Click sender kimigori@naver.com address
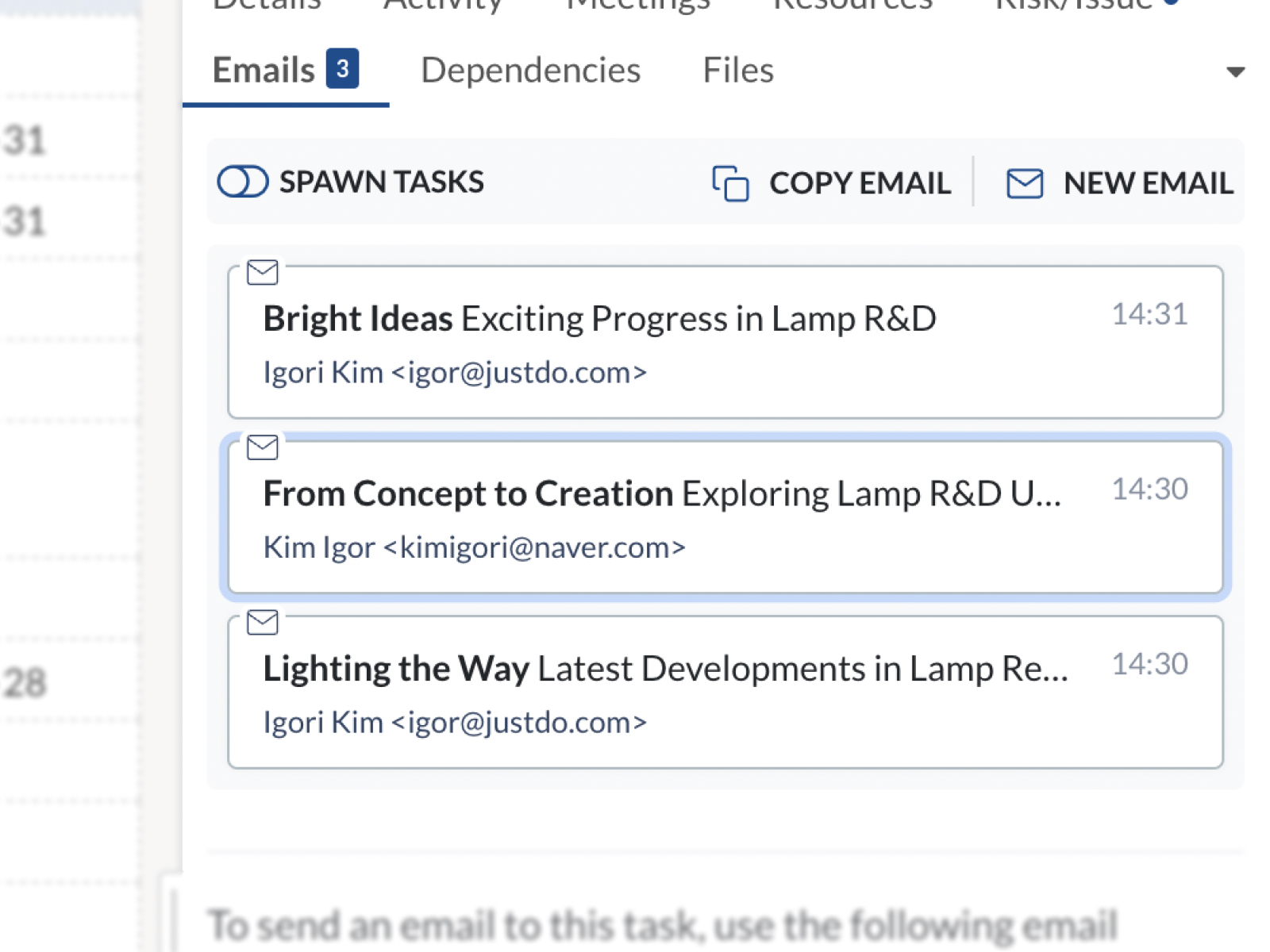 pos(542,547)
